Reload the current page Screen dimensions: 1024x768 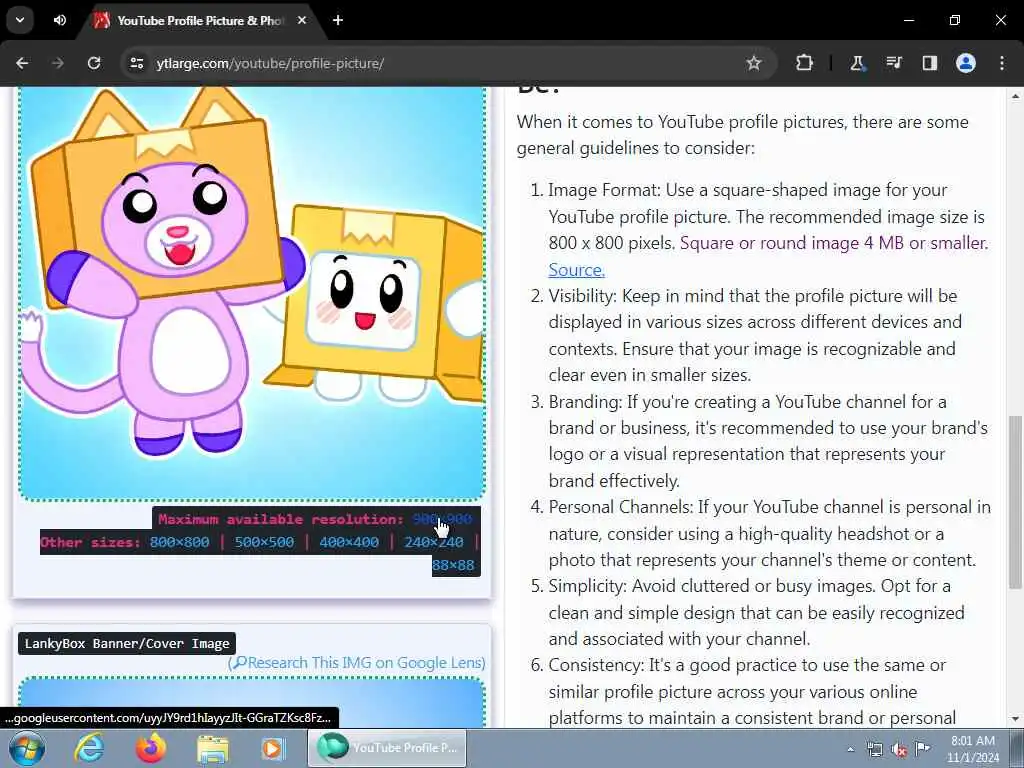(94, 63)
